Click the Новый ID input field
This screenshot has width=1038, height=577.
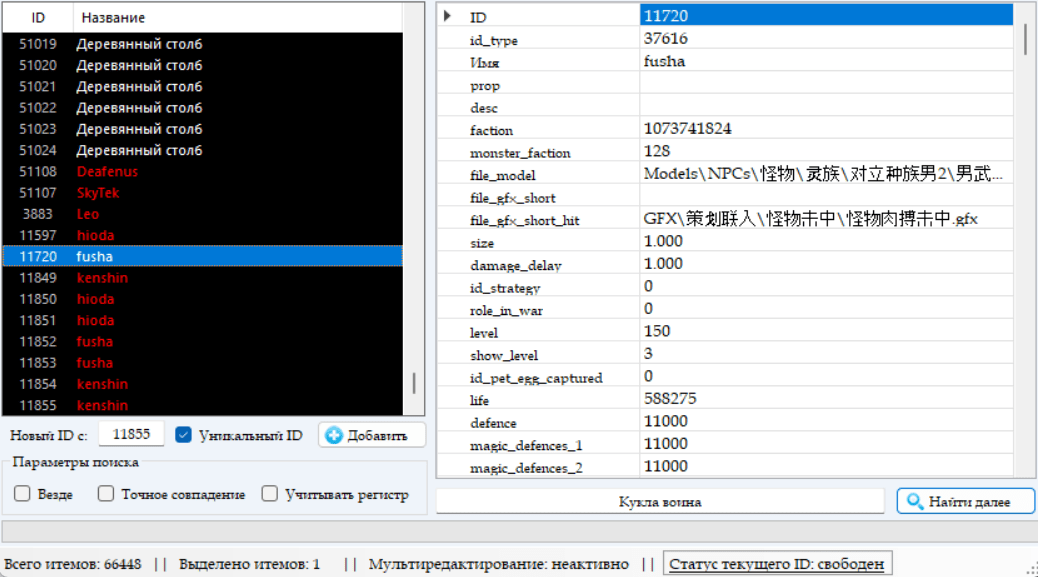coord(131,434)
